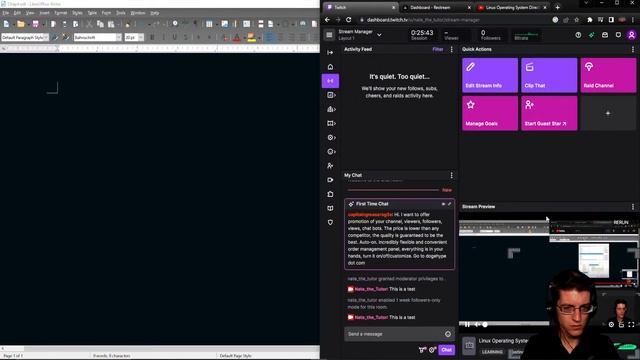Open the font size dropdown in Writer

point(141,38)
